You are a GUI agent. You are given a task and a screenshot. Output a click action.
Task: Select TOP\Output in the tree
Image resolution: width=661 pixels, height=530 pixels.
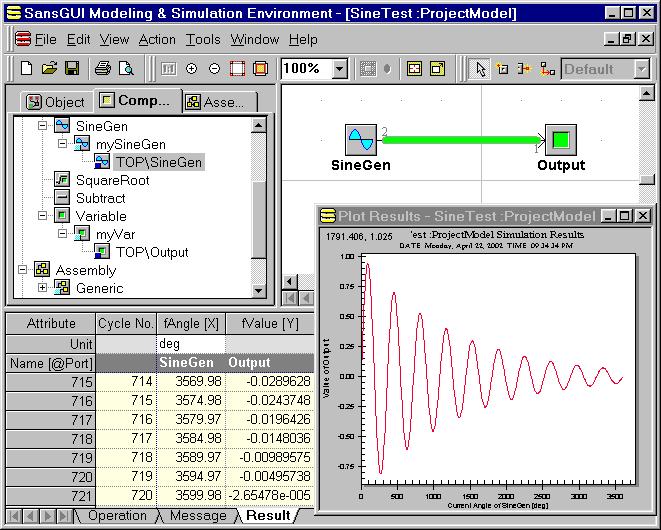click(x=151, y=252)
